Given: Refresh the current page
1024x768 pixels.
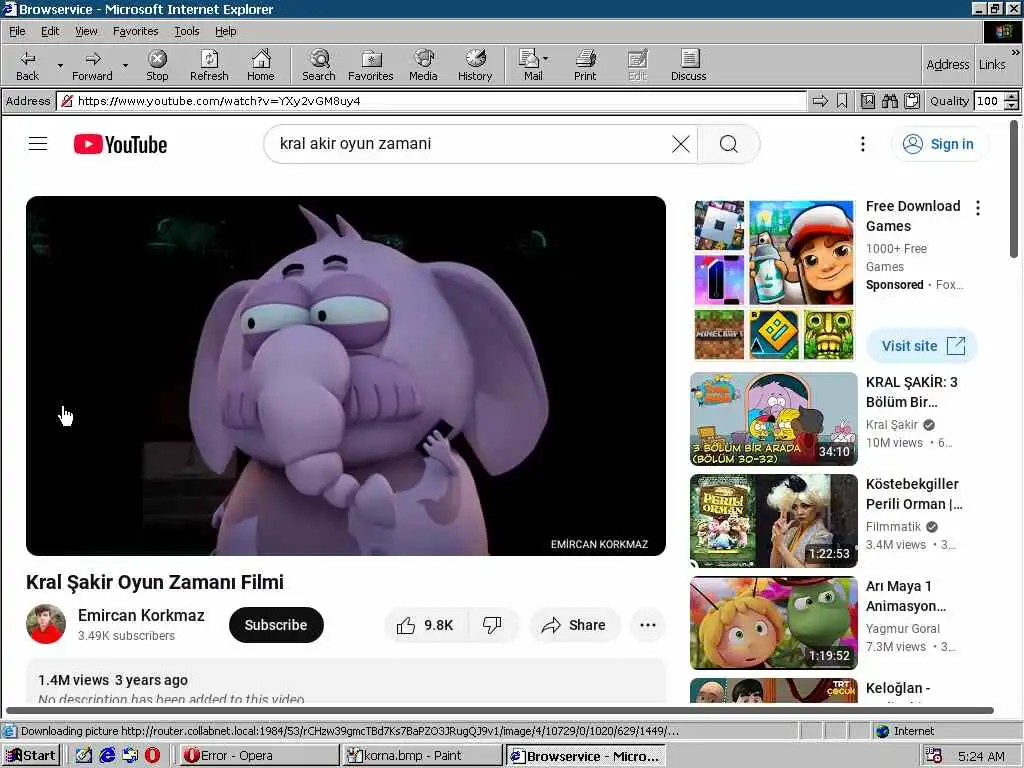Looking at the screenshot, I should 209,65.
